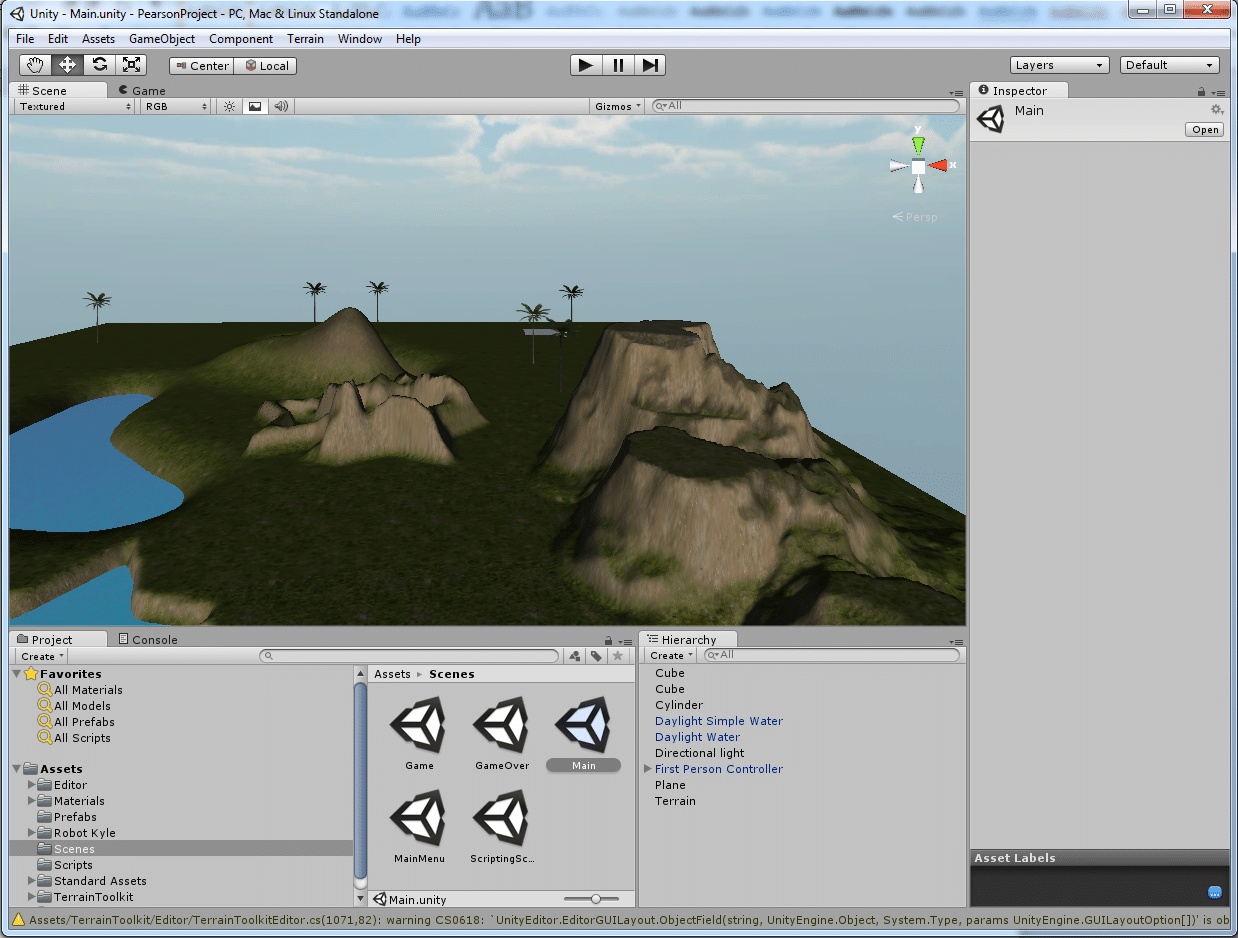Open the File menu

25,39
